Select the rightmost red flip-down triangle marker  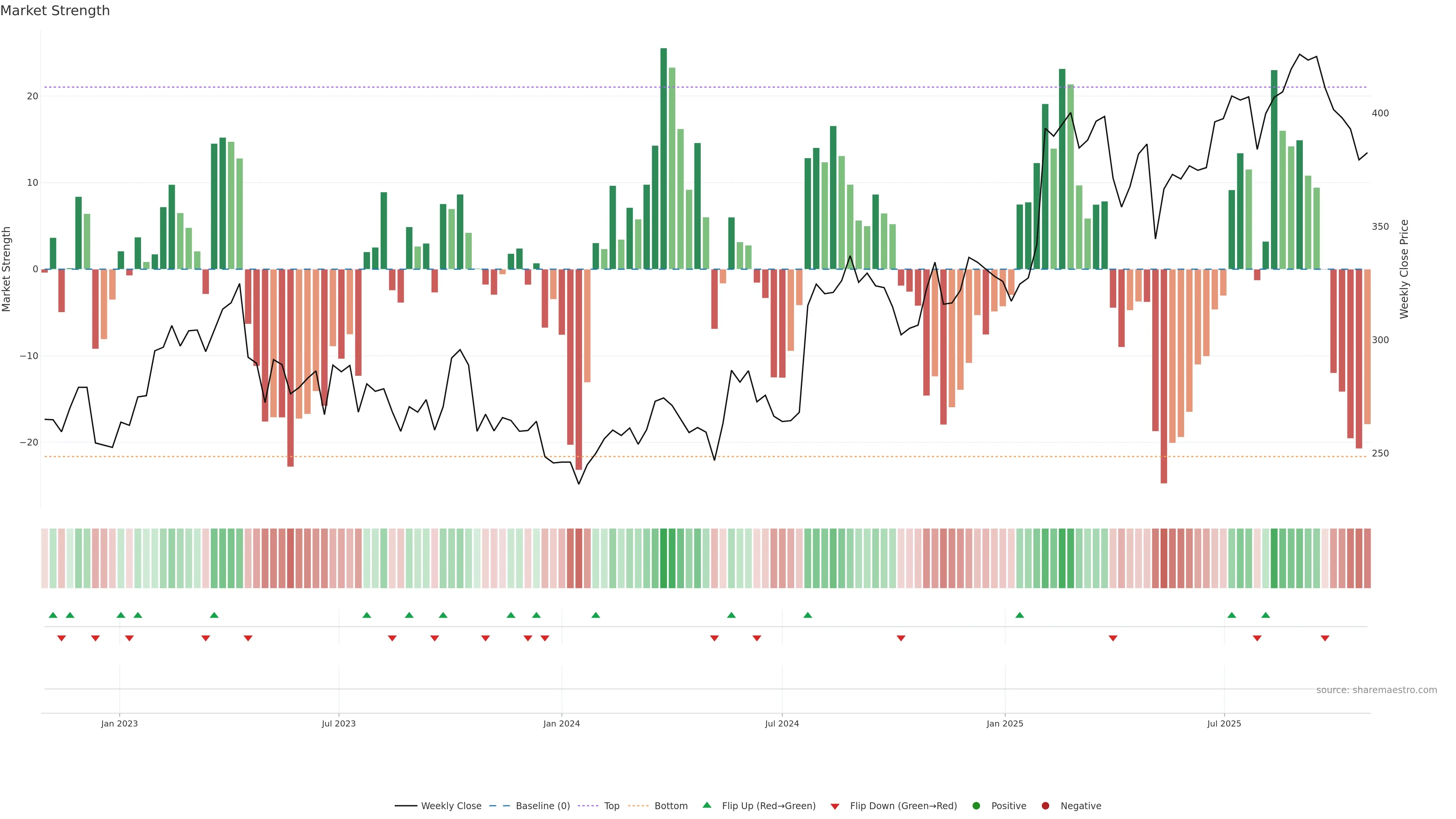(1325, 638)
